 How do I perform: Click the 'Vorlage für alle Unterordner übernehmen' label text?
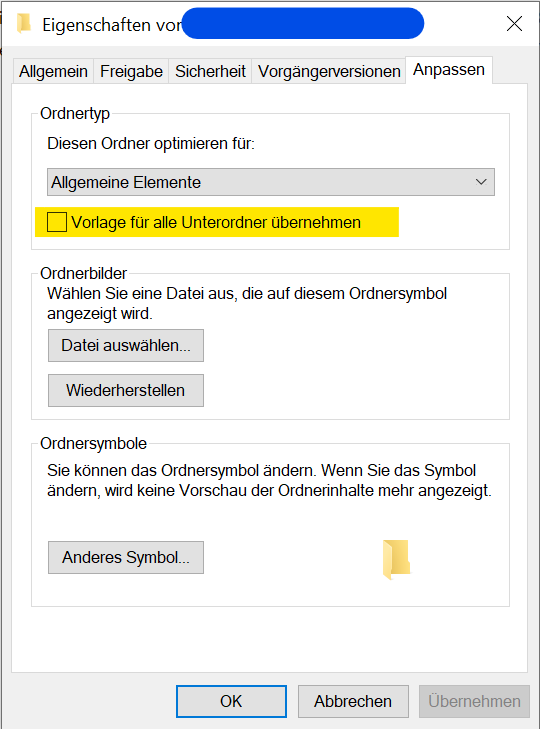[216, 222]
